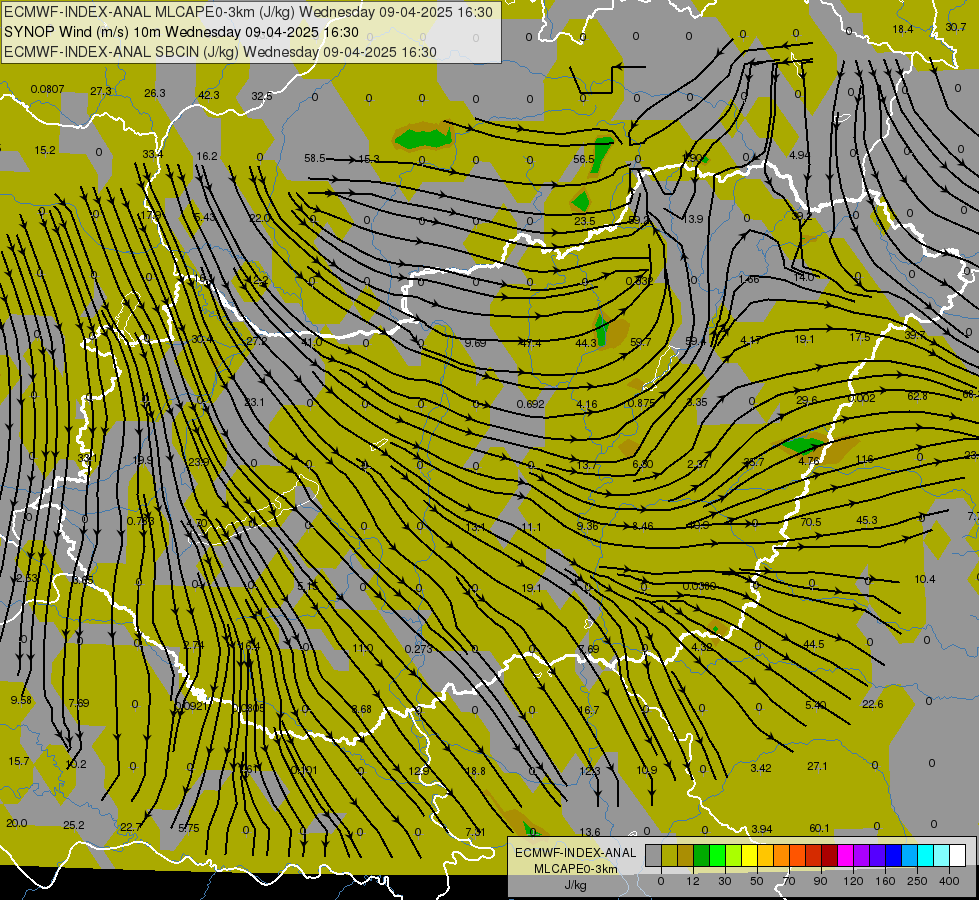Select the map value 42.3

tap(209, 95)
